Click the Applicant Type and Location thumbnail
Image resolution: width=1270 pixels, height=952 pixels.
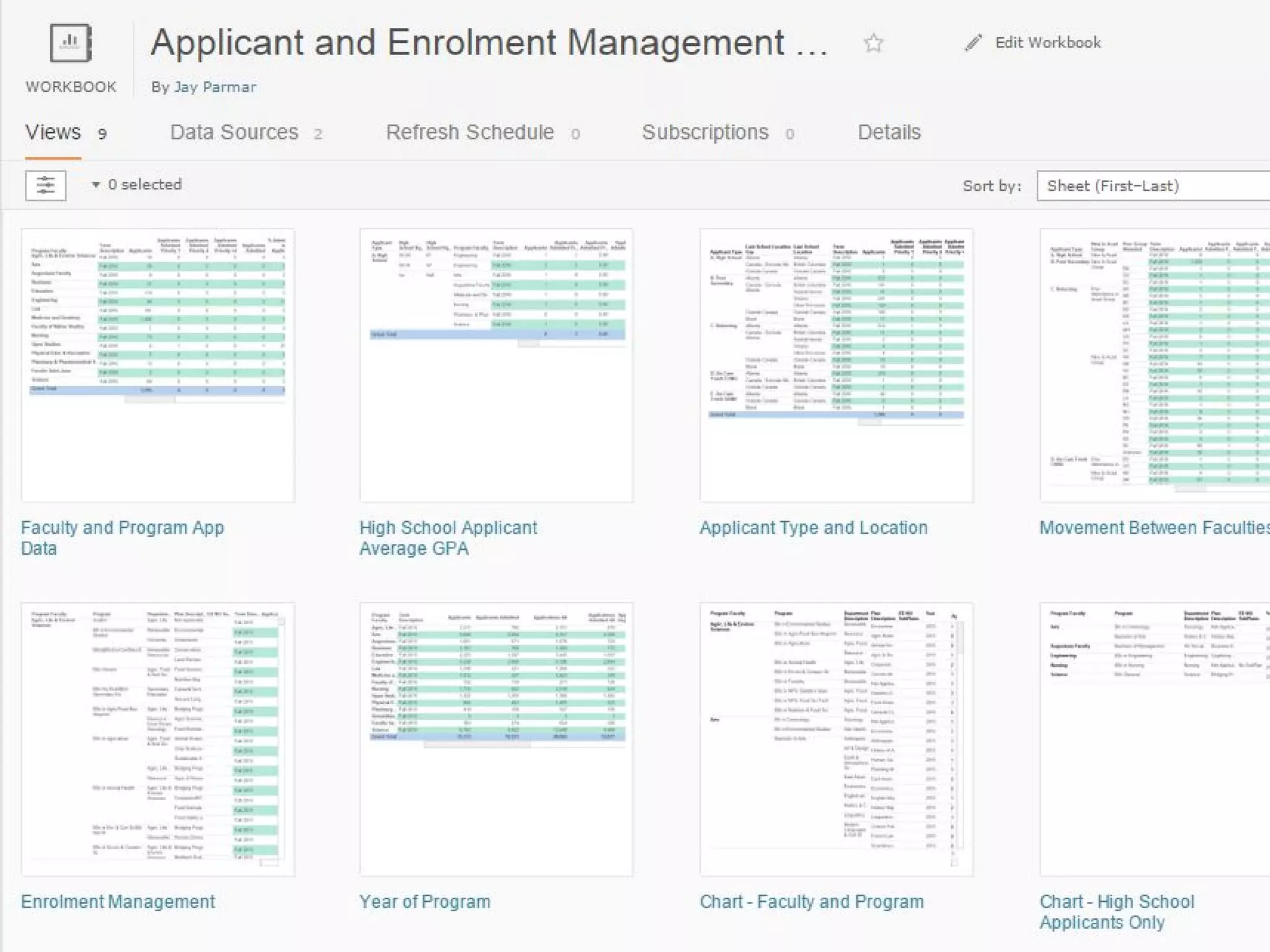837,366
